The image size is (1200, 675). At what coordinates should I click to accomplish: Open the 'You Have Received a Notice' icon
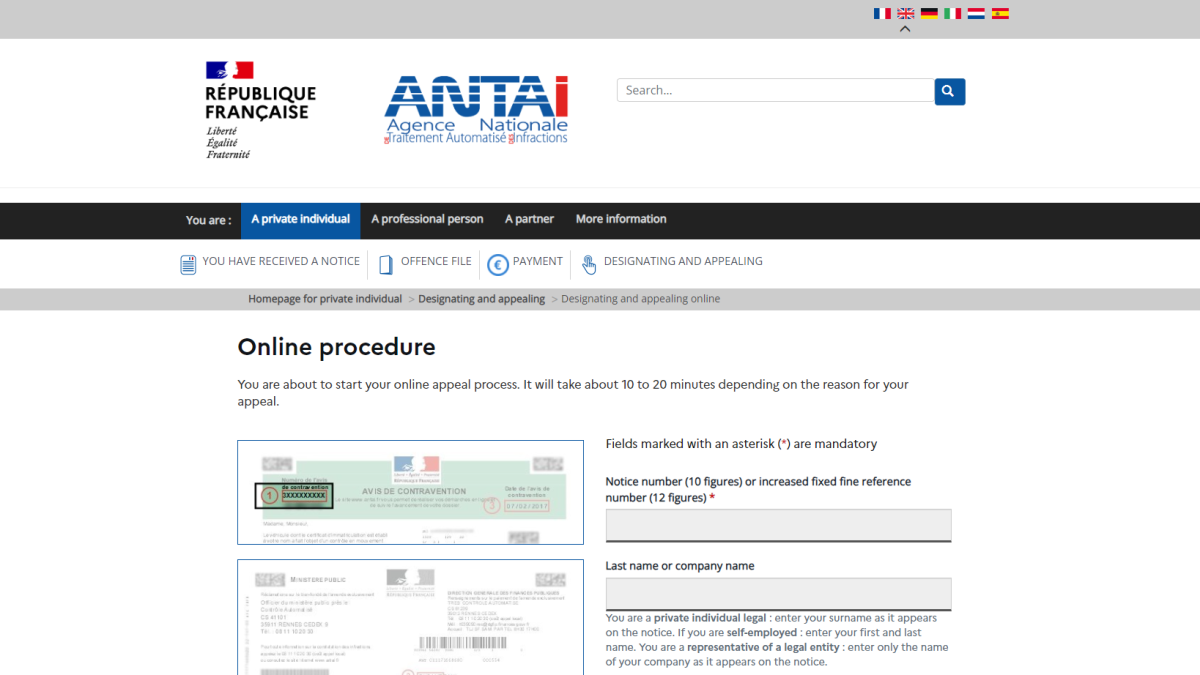coord(188,262)
